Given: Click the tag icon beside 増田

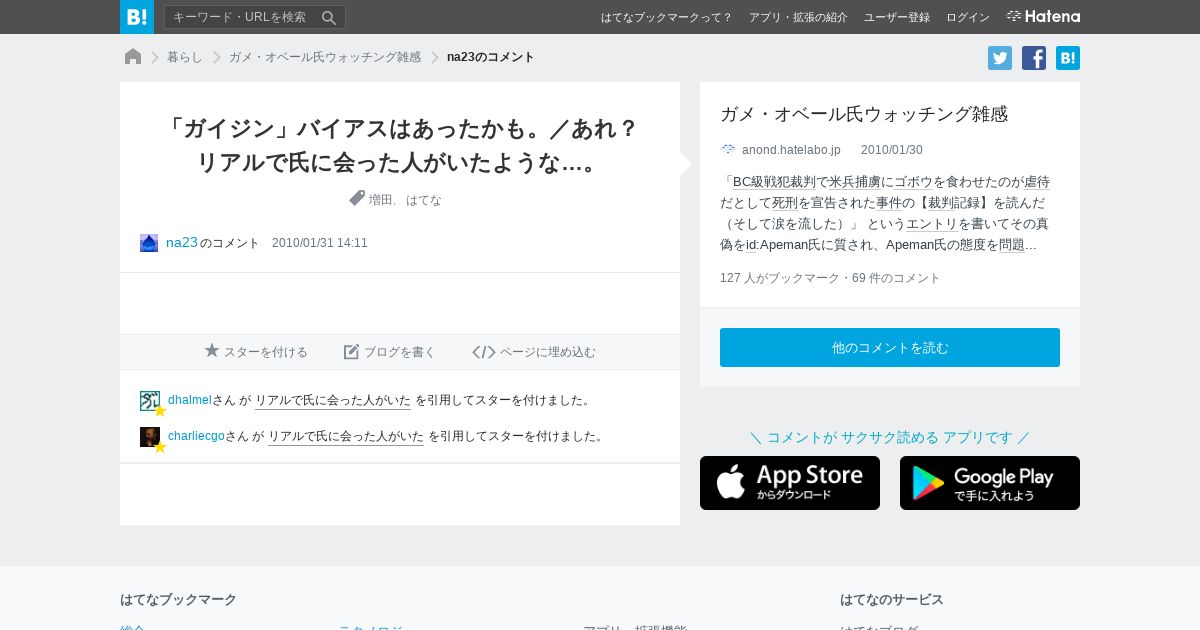Looking at the screenshot, I should tap(357, 198).
